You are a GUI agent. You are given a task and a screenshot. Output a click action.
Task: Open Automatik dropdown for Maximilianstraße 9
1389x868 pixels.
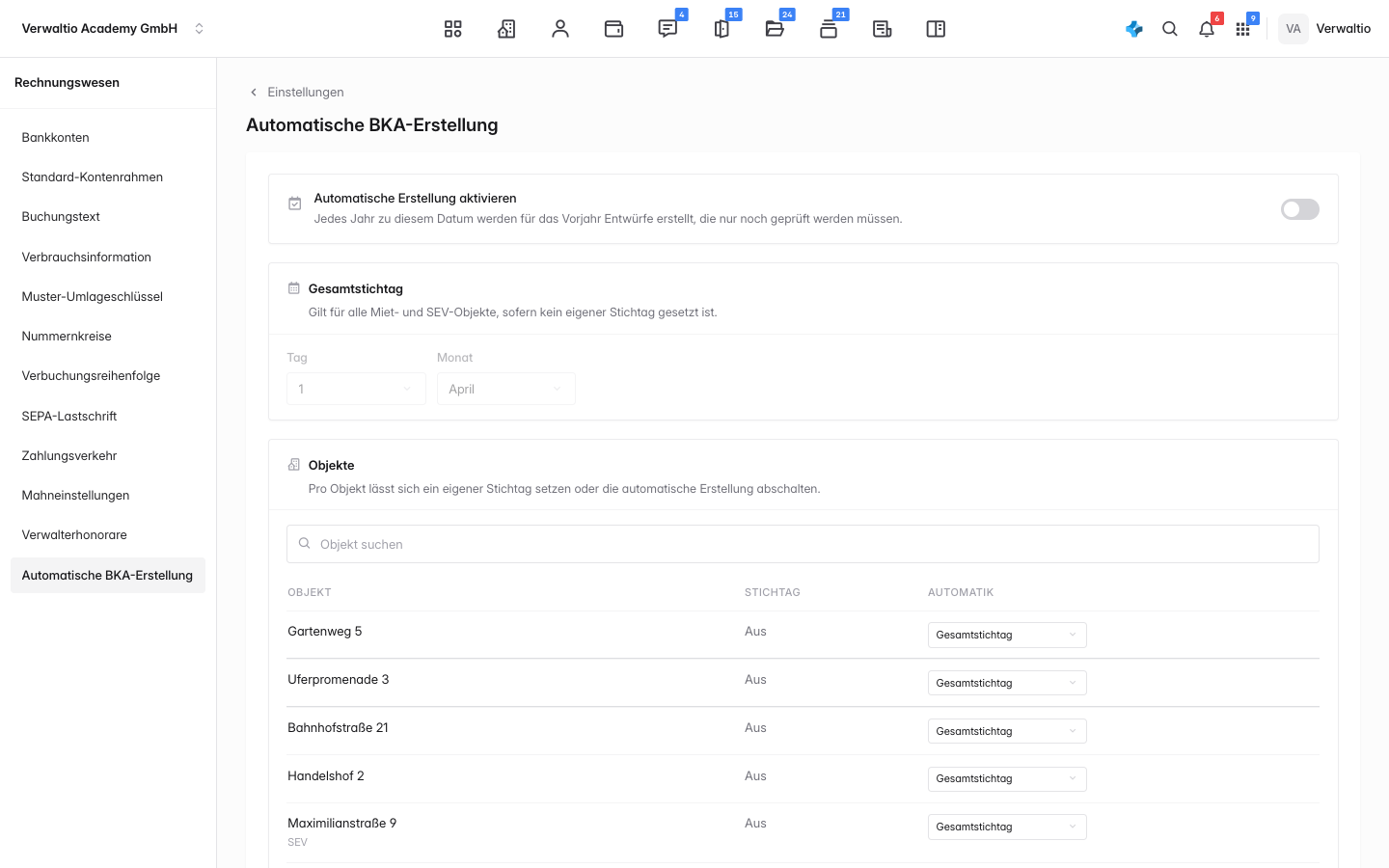point(1007,827)
